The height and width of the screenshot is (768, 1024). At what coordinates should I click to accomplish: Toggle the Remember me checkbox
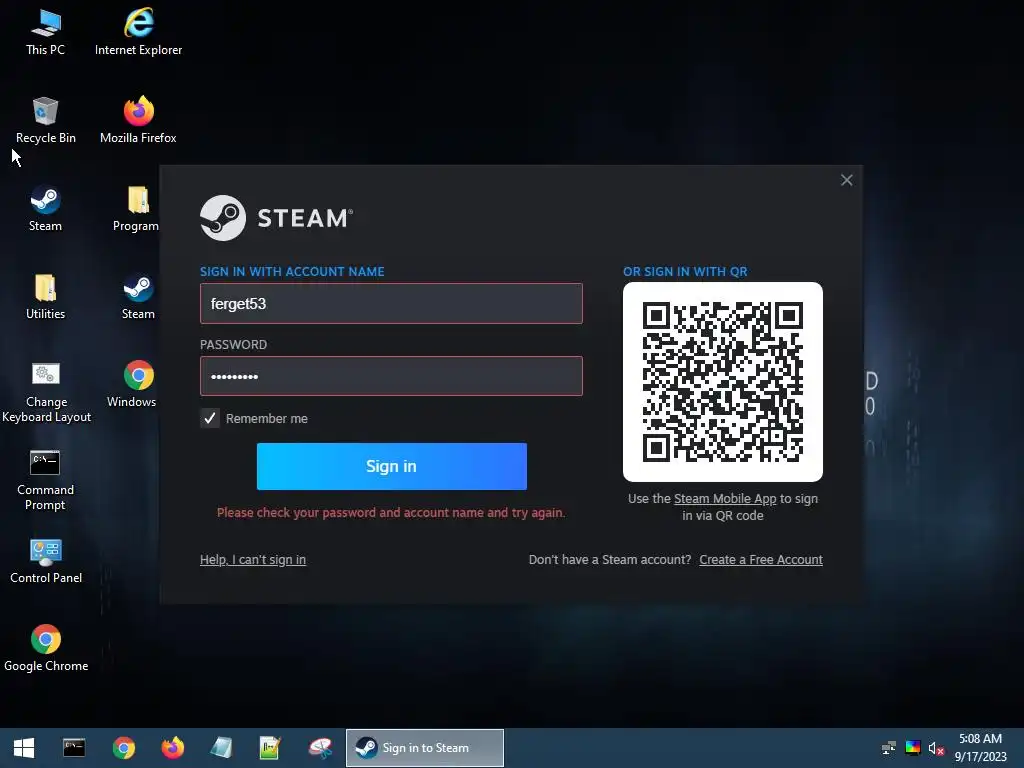[210, 419]
